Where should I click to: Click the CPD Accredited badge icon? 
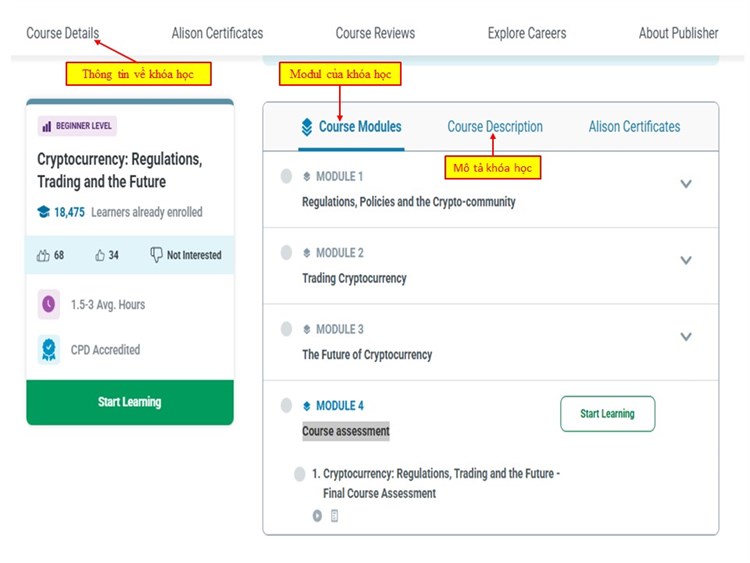pos(49,350)
